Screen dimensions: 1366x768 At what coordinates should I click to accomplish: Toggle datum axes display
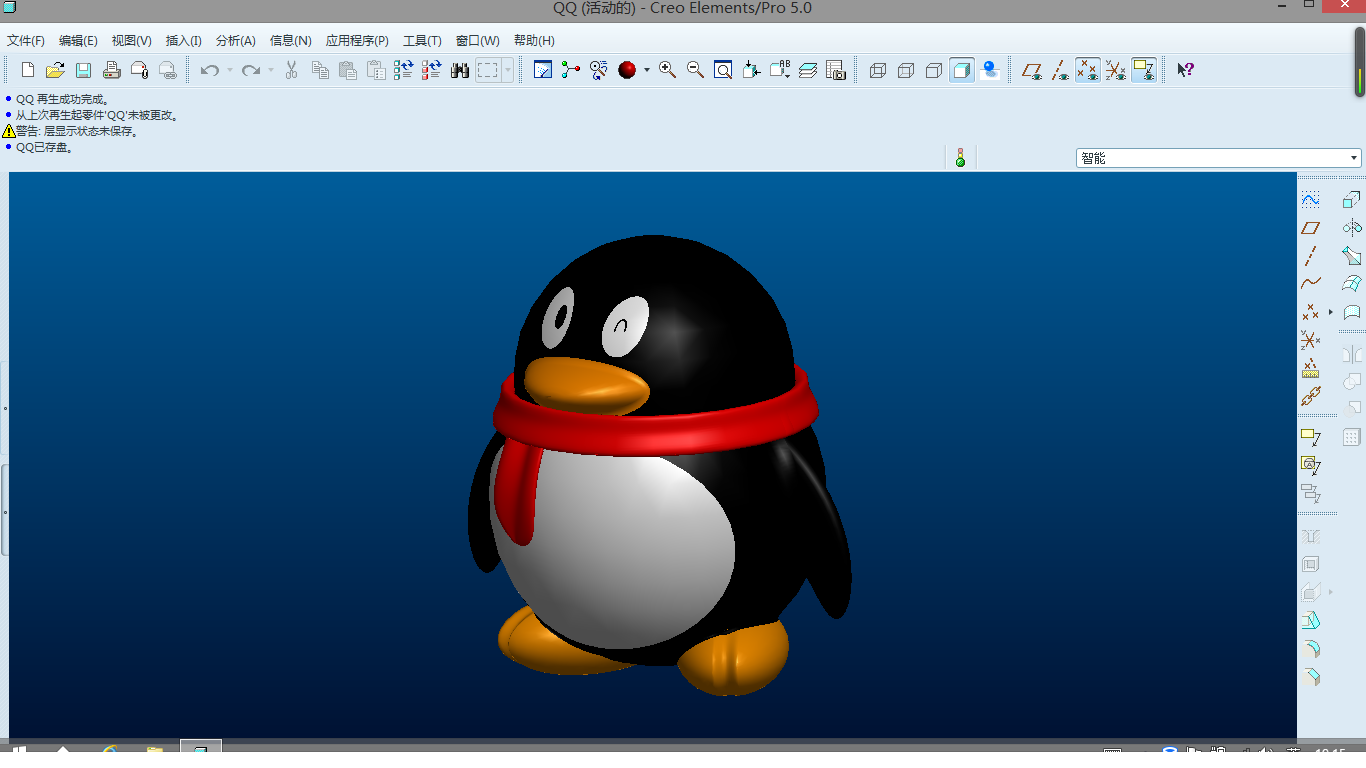click(1060, 70)
